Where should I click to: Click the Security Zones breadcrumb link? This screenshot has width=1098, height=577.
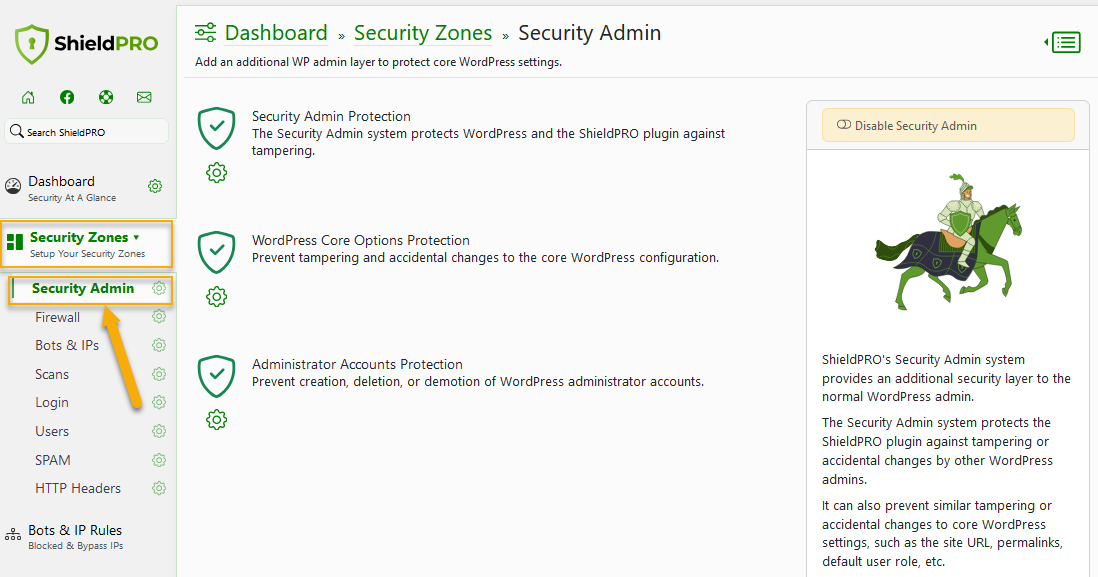point(423,33)
